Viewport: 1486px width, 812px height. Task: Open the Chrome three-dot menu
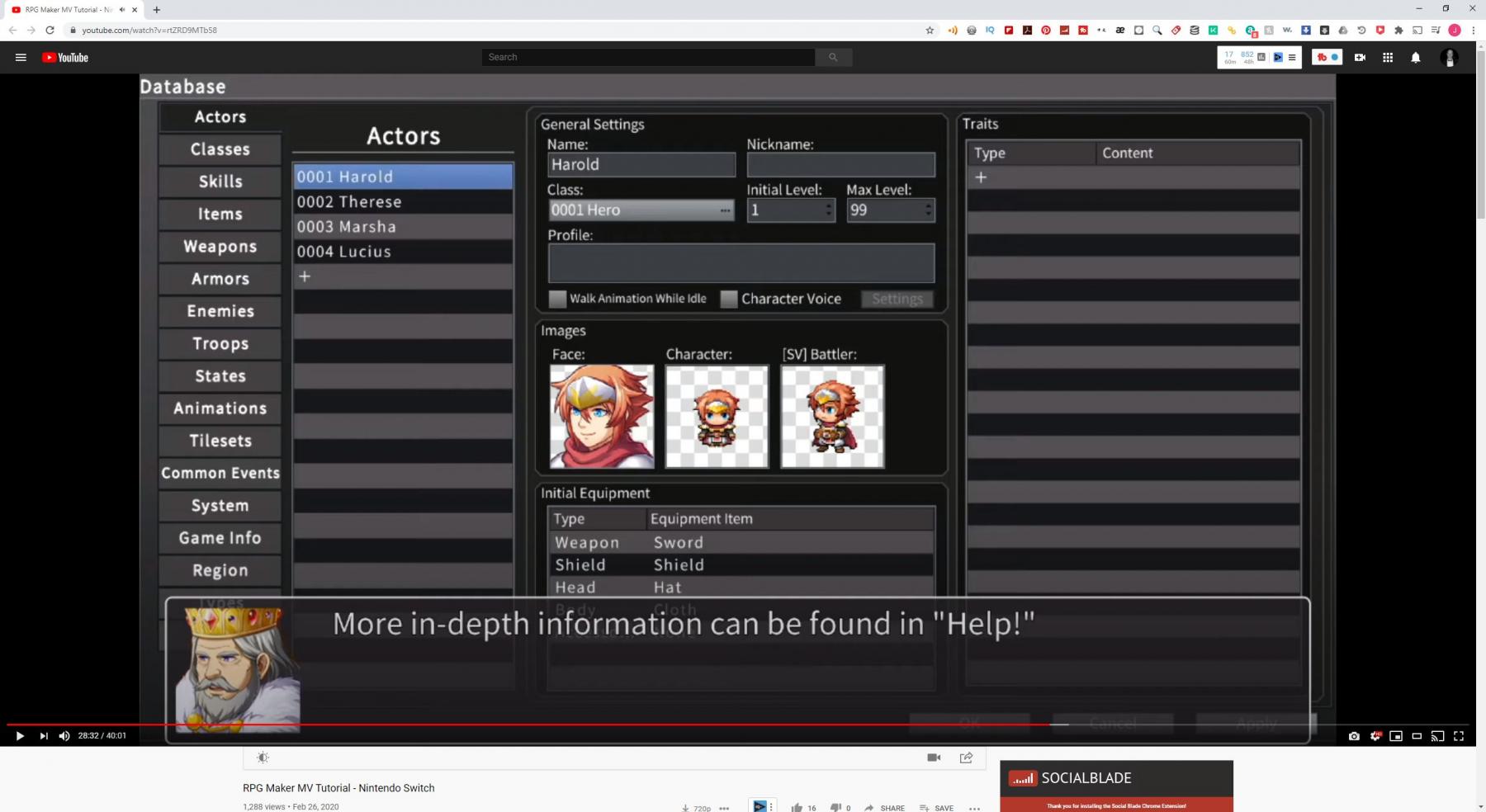pyautogui.click(x=1473, y=30)
